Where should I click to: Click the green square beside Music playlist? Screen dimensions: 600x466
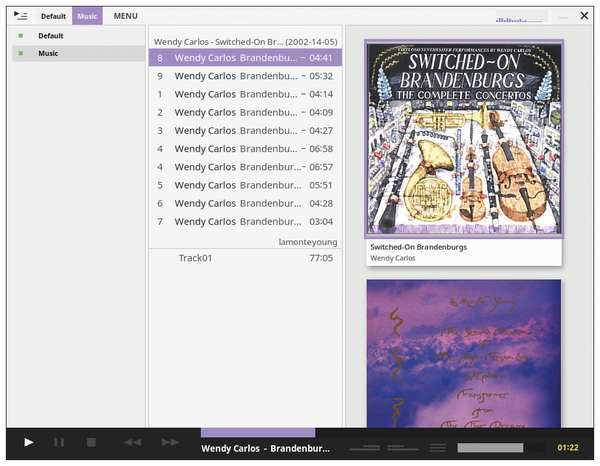point(21,53)
